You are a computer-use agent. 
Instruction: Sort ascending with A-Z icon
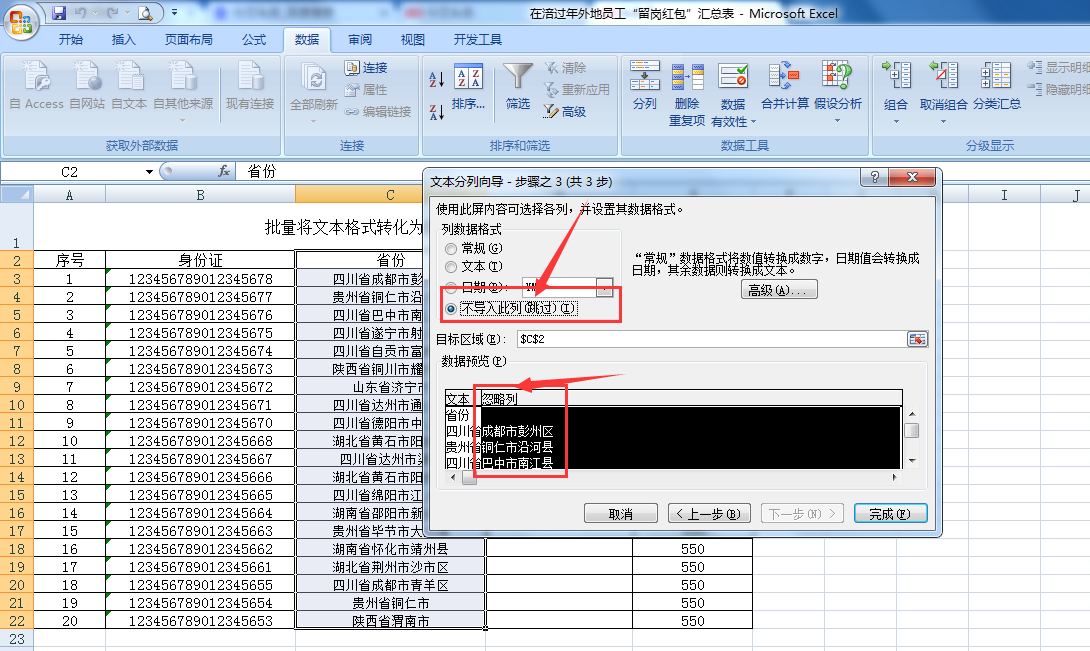click(437, 79)
